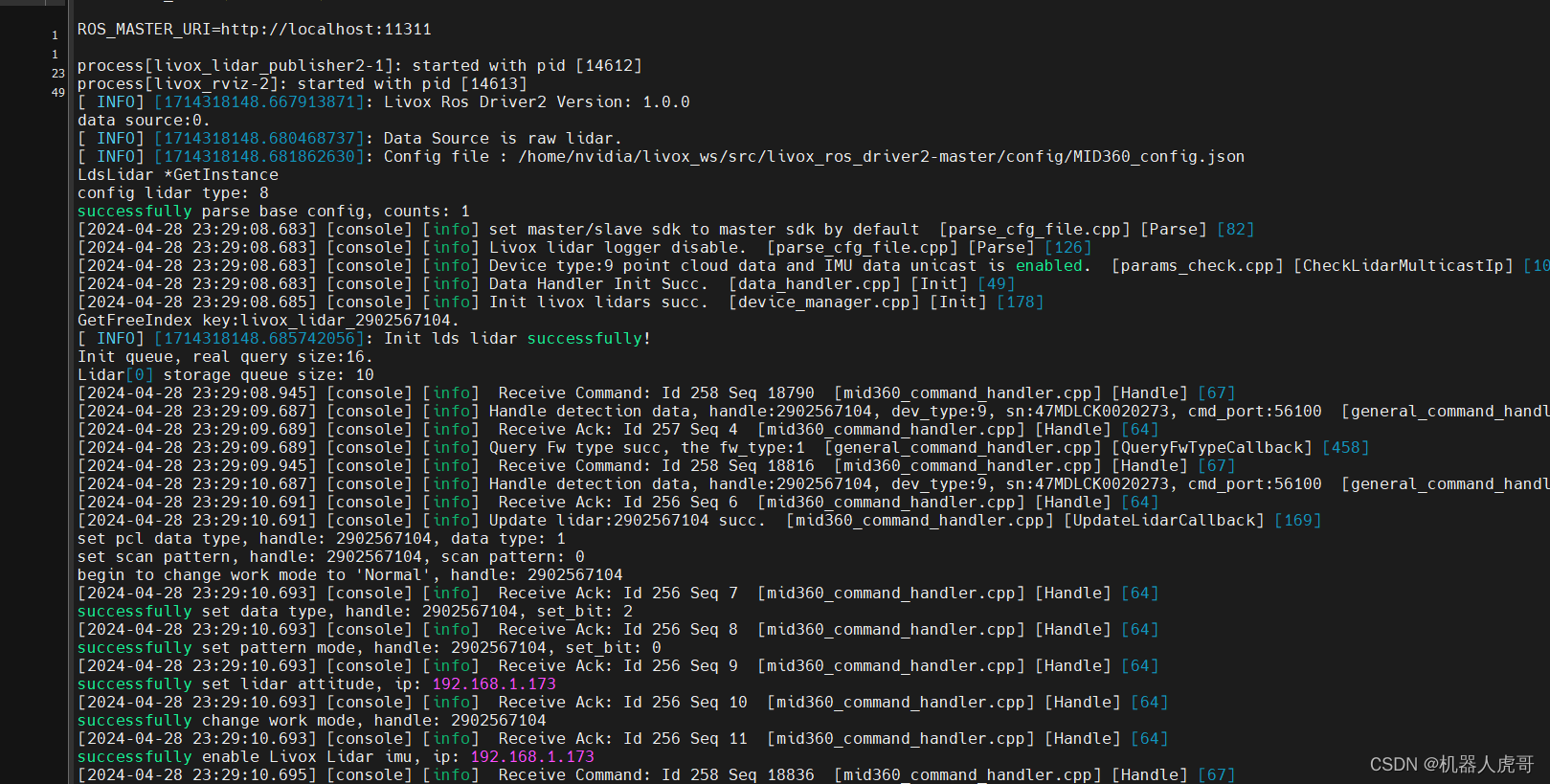Viewport: 1550px width, 784px height.
Task: Click 'successfully' in Init lds lidar message
Action: click(584, 339)
